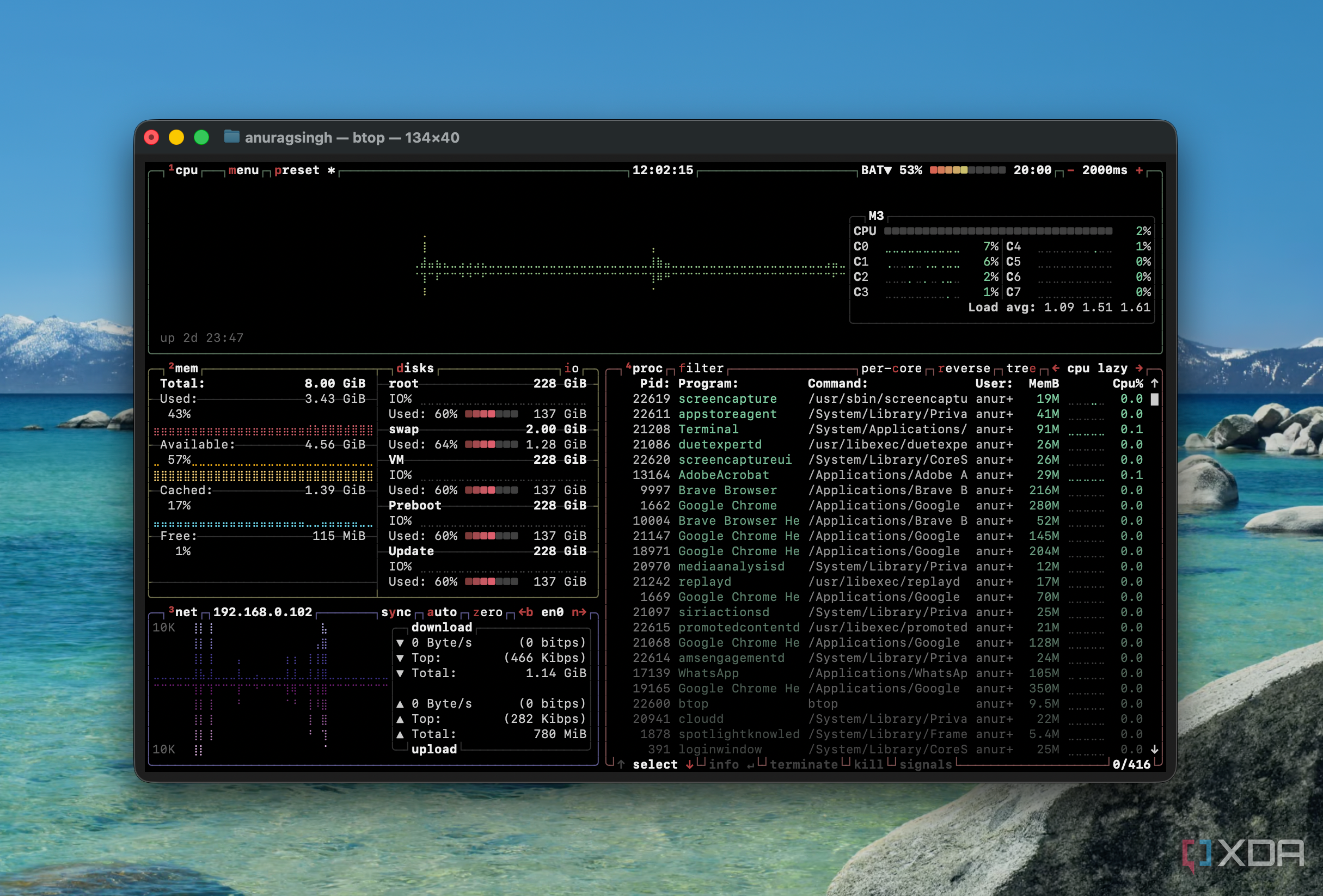This screenshot has width=1323, height=896.
Task: Toggle reverse sorting of processes
Action: (964, 369)
